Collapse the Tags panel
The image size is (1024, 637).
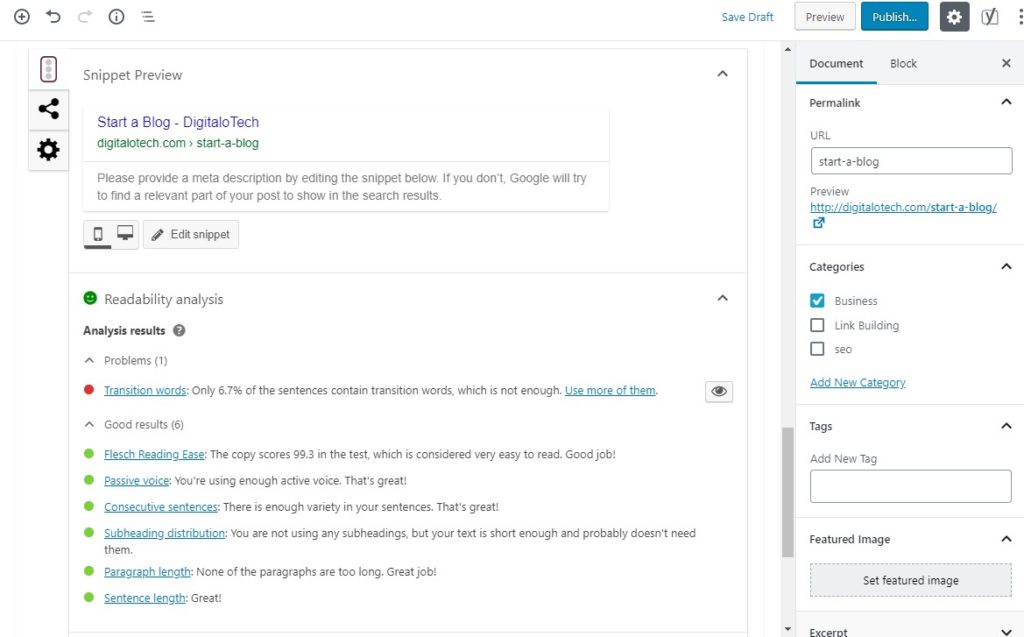tap(1006, 426)
